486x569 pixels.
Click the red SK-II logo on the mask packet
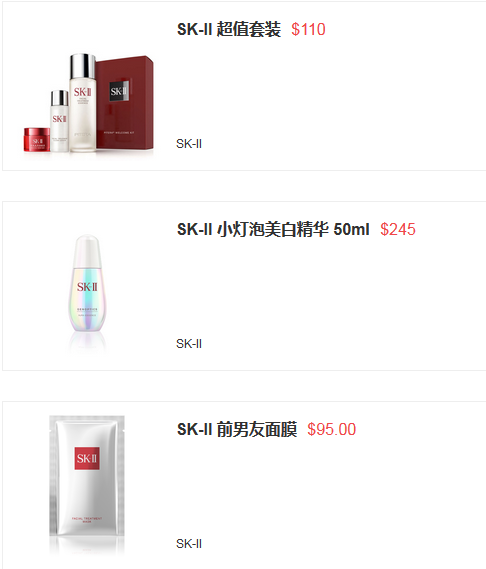tap(87, 458)
